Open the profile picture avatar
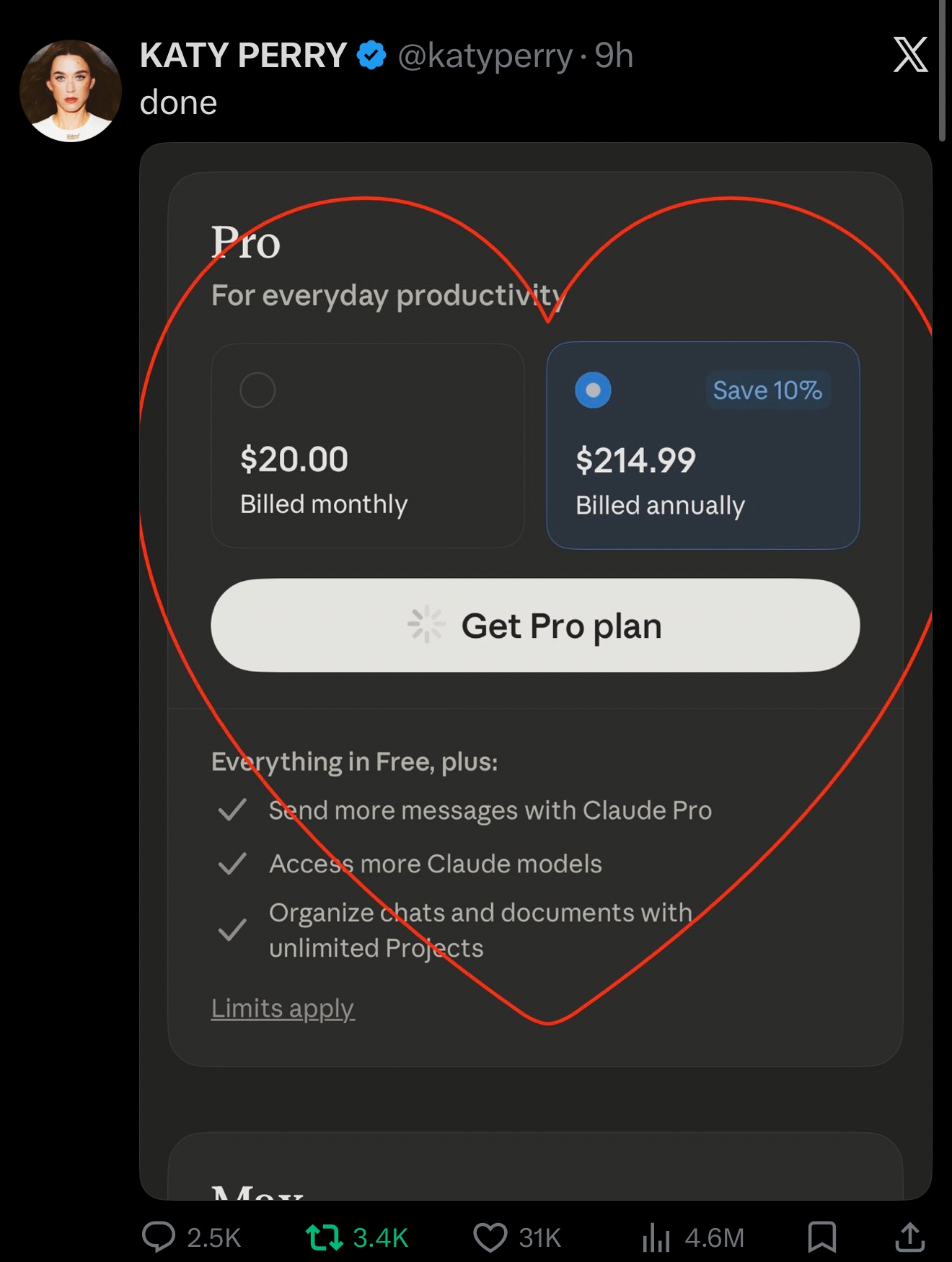 (71, 91)
